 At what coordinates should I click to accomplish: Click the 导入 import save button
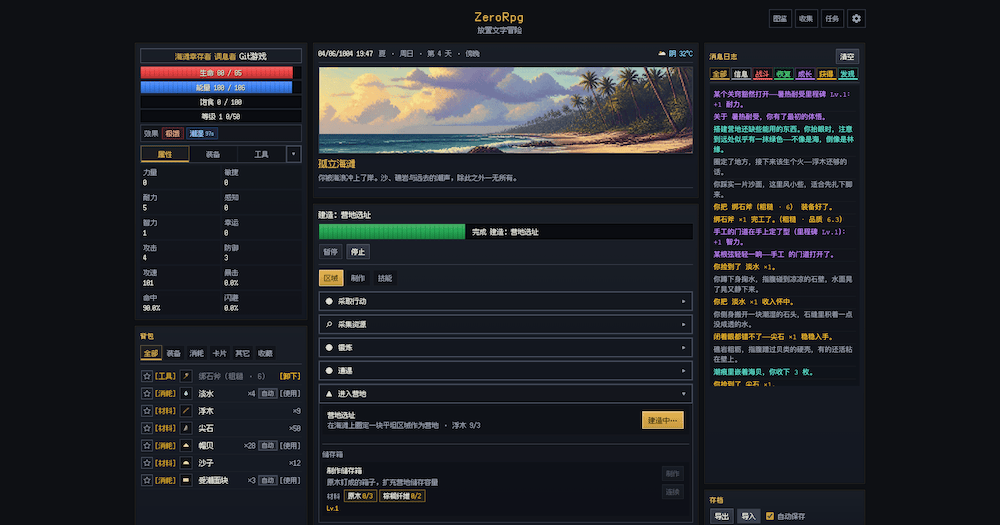pos(748,516)
